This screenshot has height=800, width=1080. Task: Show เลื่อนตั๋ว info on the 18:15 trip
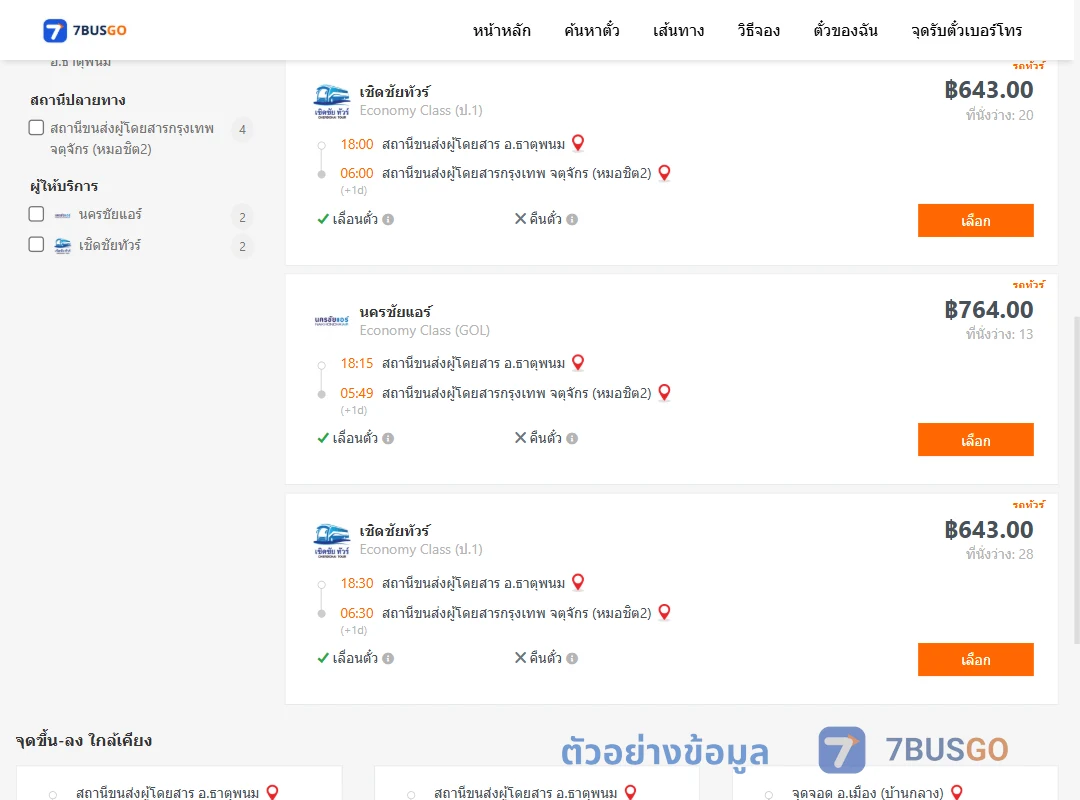(388, 438)
